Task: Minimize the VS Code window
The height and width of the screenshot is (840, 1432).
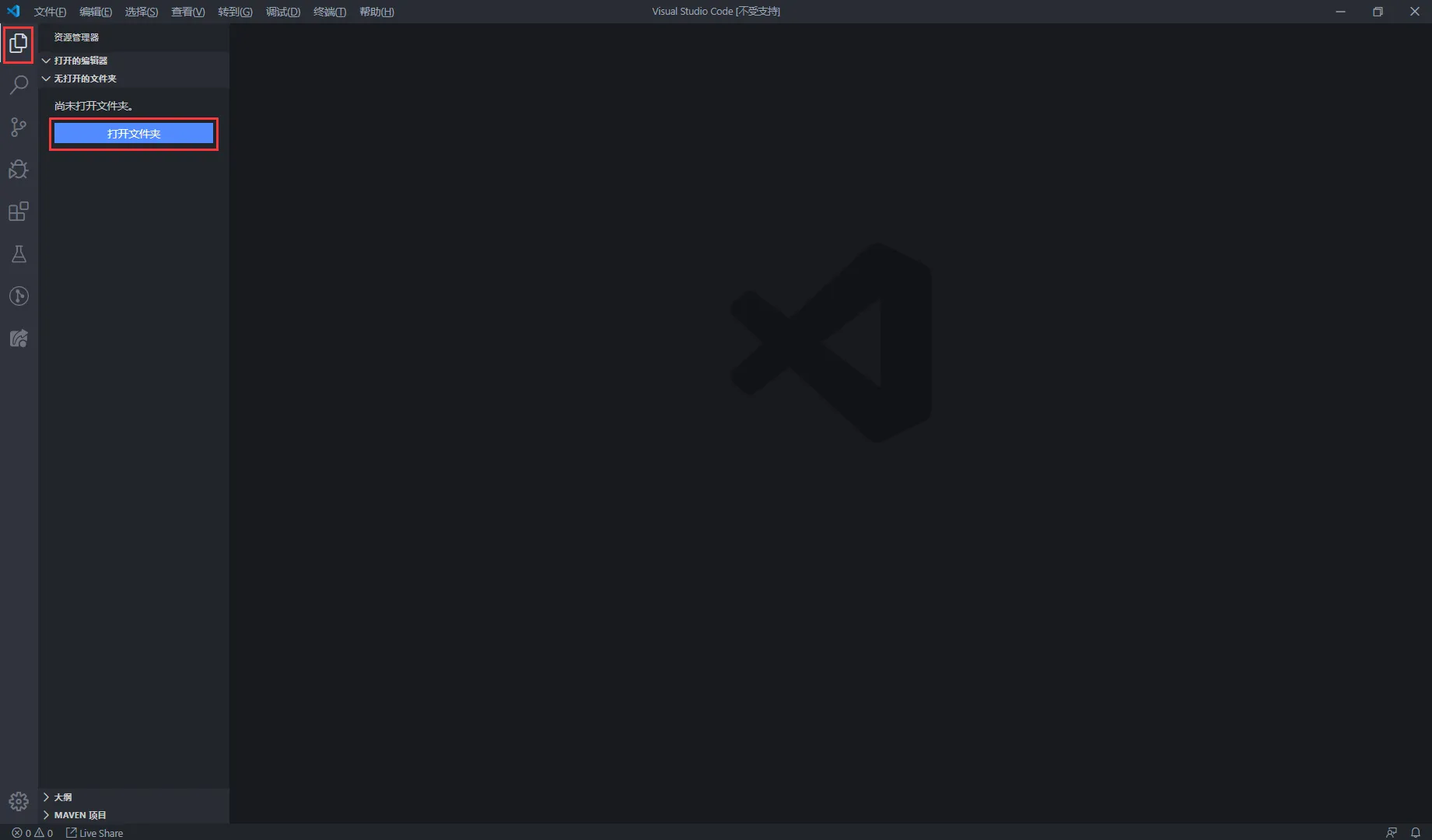Action: coord(1341,12)
